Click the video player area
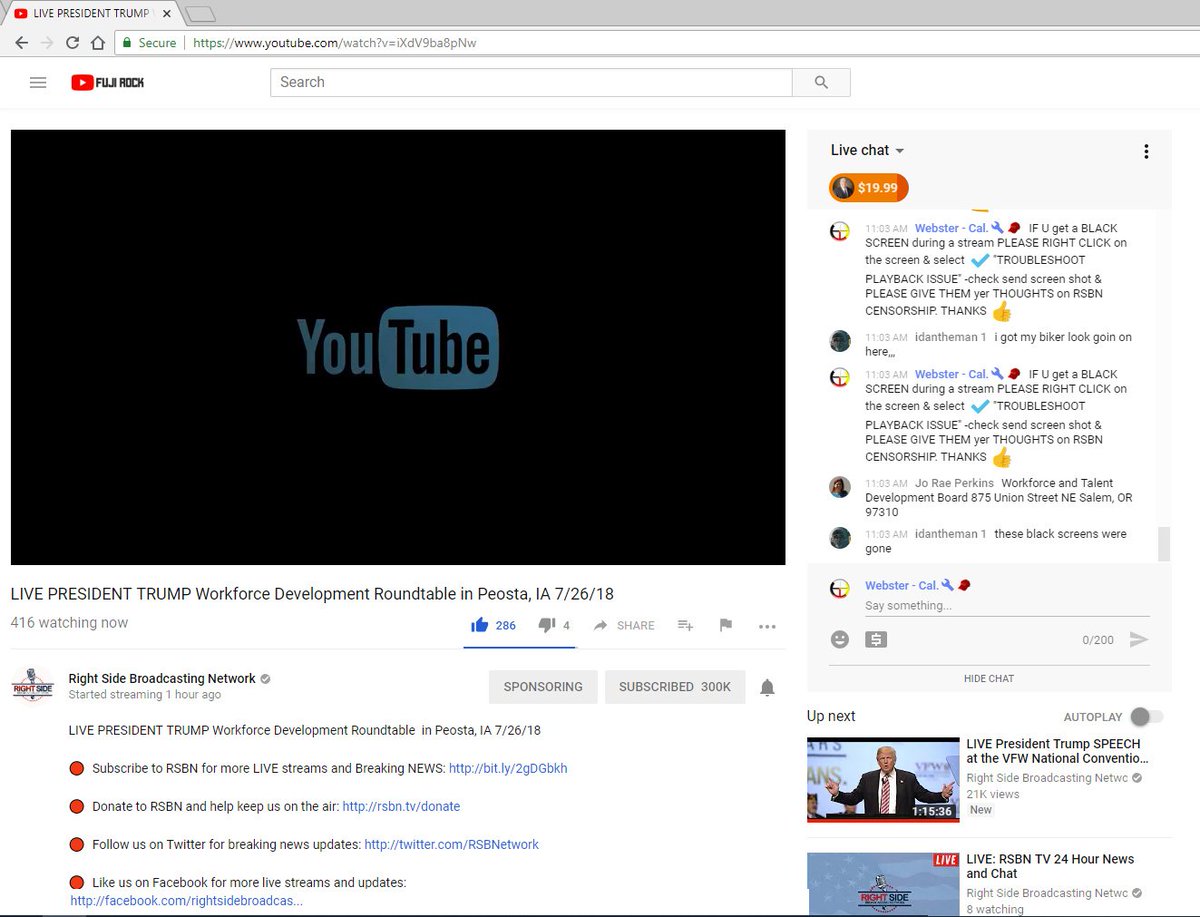 click(x=398, y=347)
